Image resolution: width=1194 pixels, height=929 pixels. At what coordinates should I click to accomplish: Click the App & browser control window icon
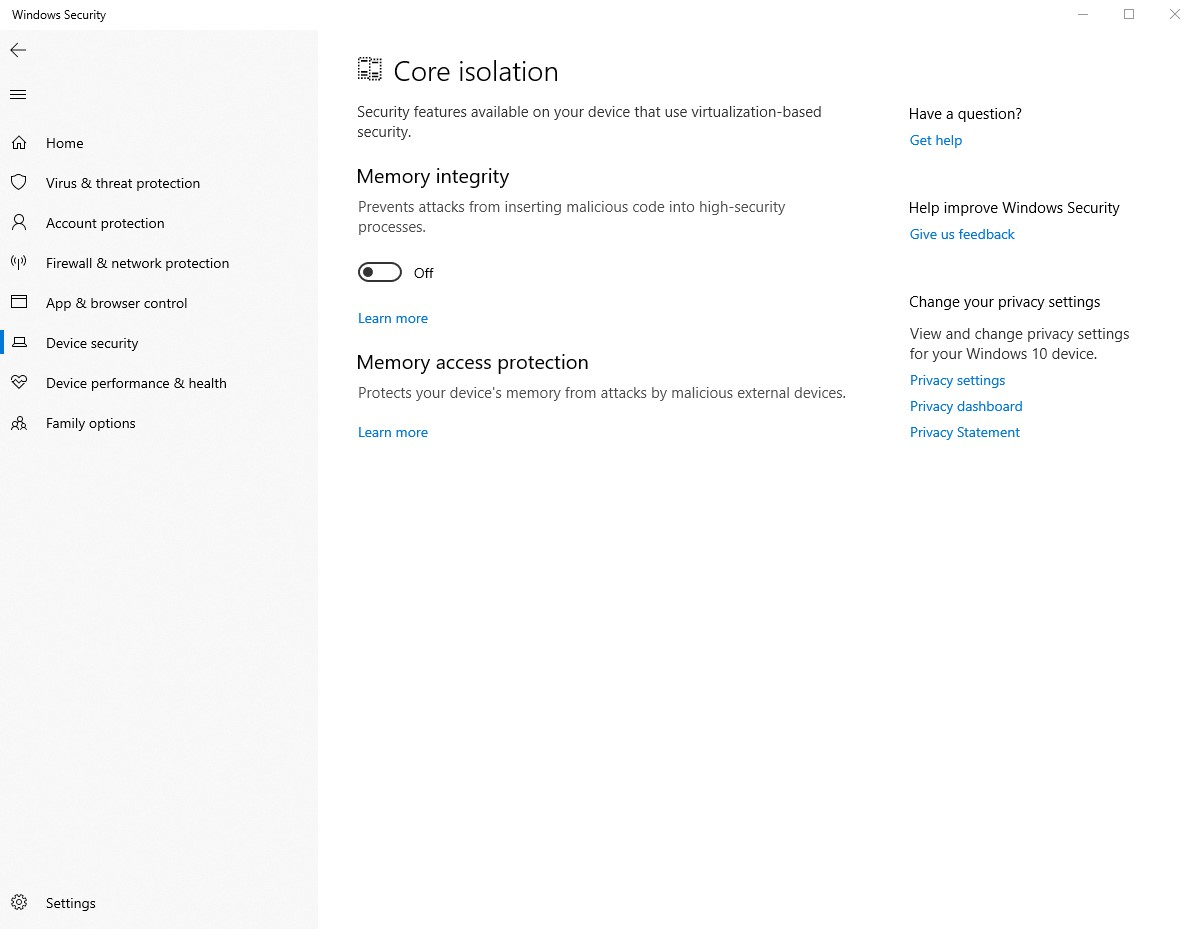19,303
